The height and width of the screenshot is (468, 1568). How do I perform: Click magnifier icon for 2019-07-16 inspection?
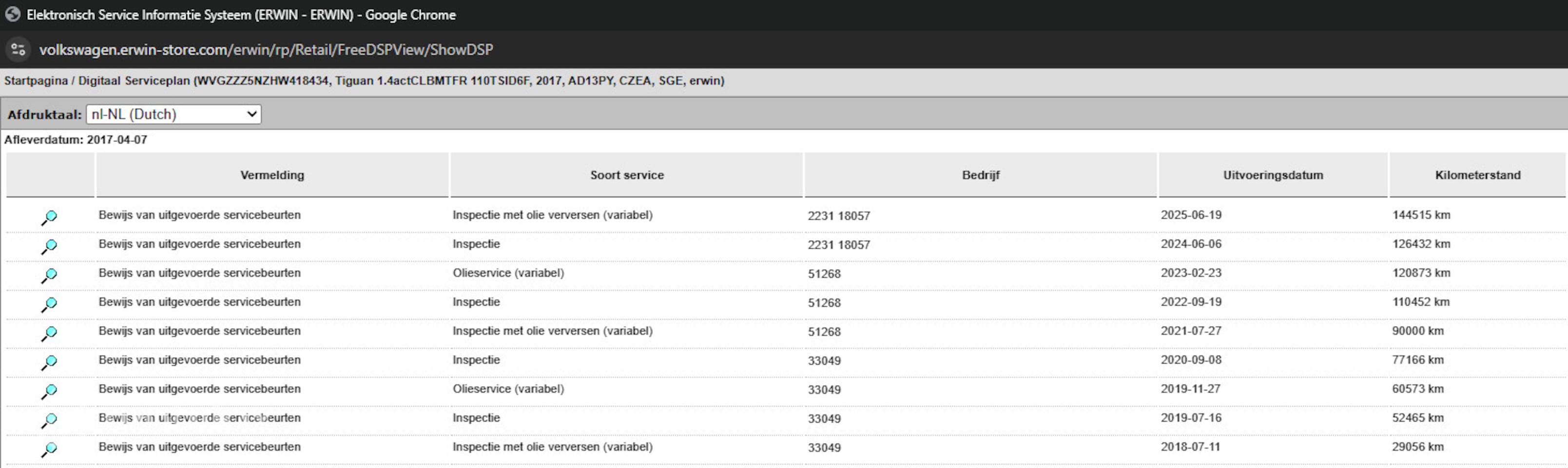[49, 420]
